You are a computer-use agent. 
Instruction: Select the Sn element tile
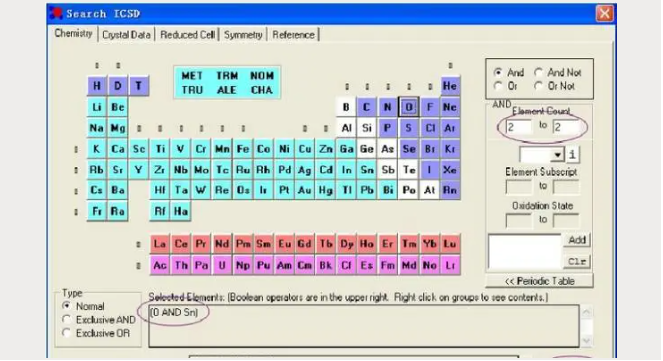367,170
